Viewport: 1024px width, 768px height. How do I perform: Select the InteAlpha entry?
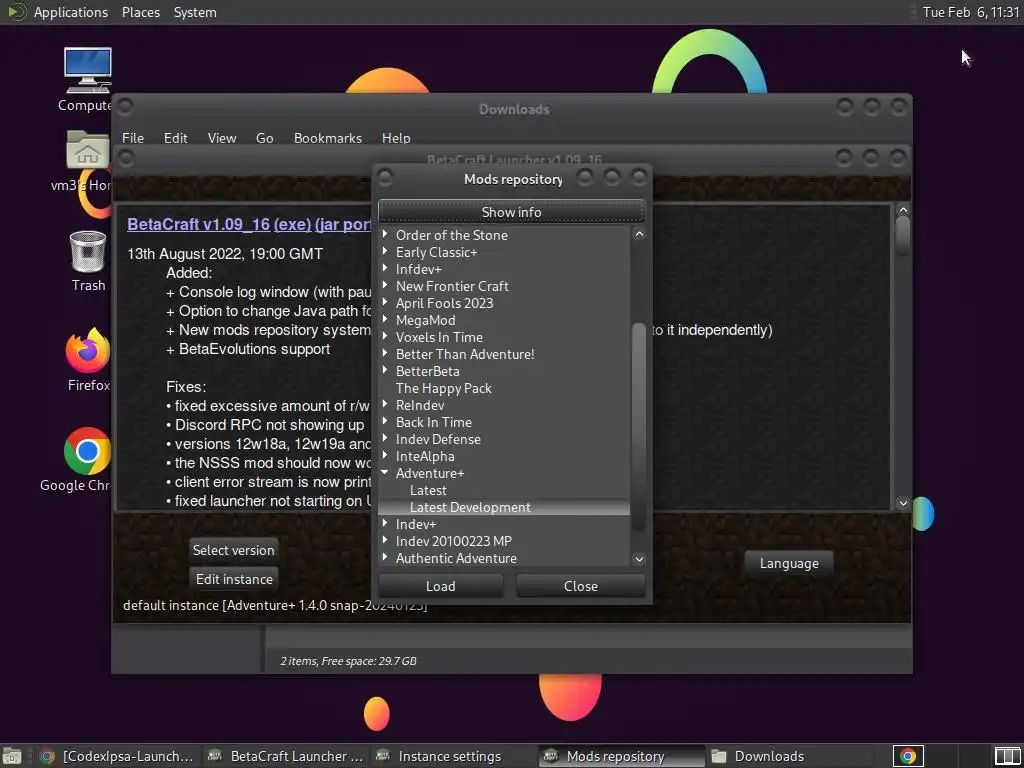point(424,456)
